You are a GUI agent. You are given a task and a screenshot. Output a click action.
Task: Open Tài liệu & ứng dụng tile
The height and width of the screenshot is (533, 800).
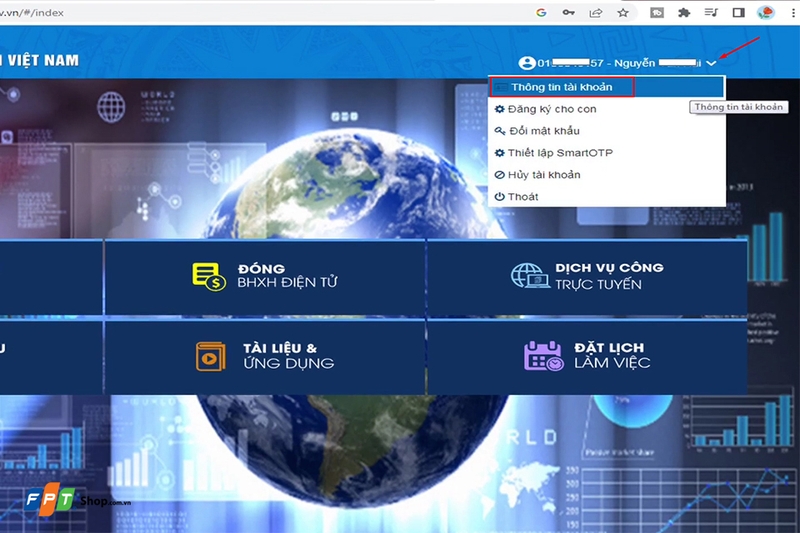tap(265, 357)
